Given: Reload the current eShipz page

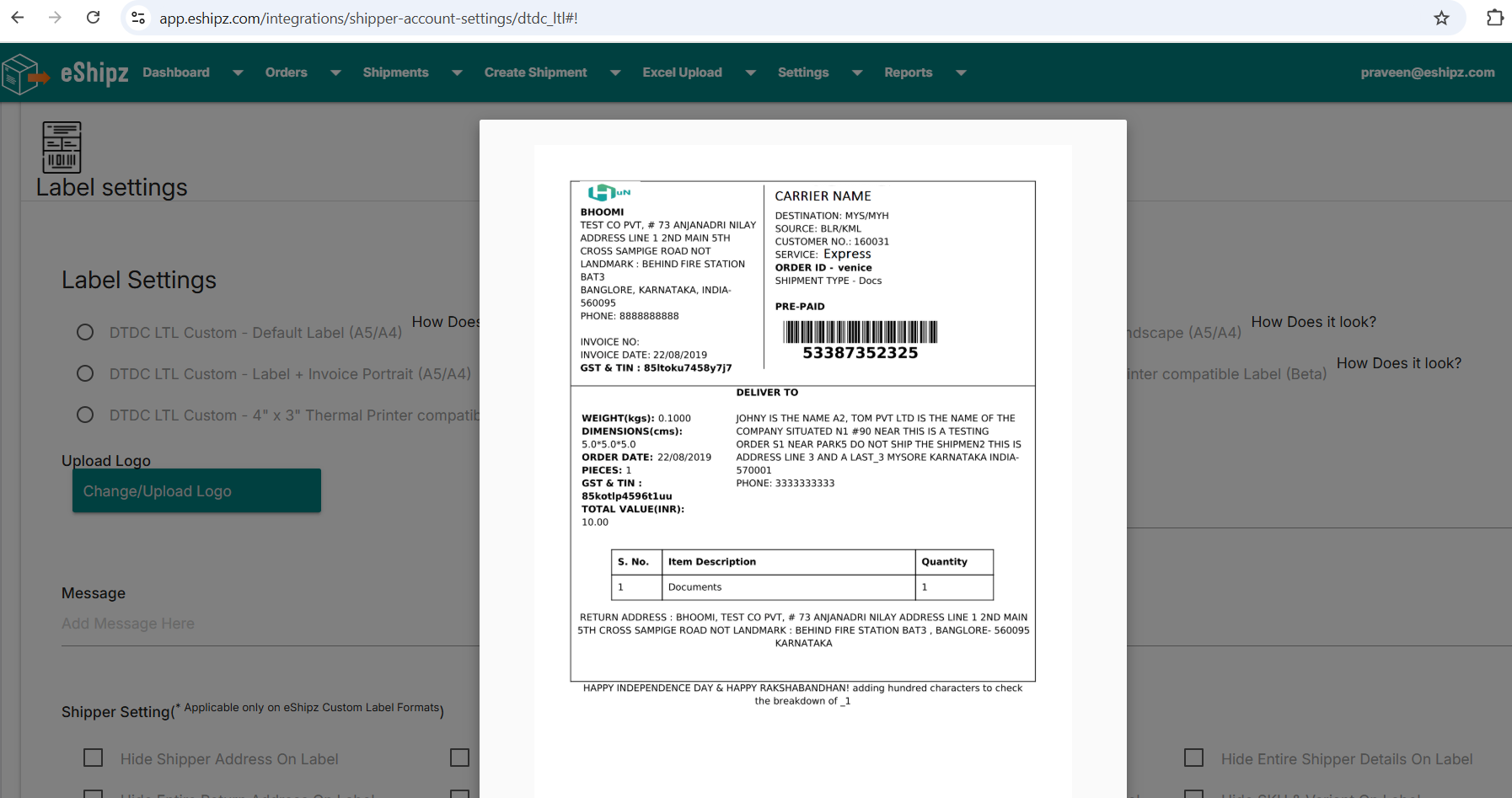Looking at the screenshot, I should coord(94,18).
